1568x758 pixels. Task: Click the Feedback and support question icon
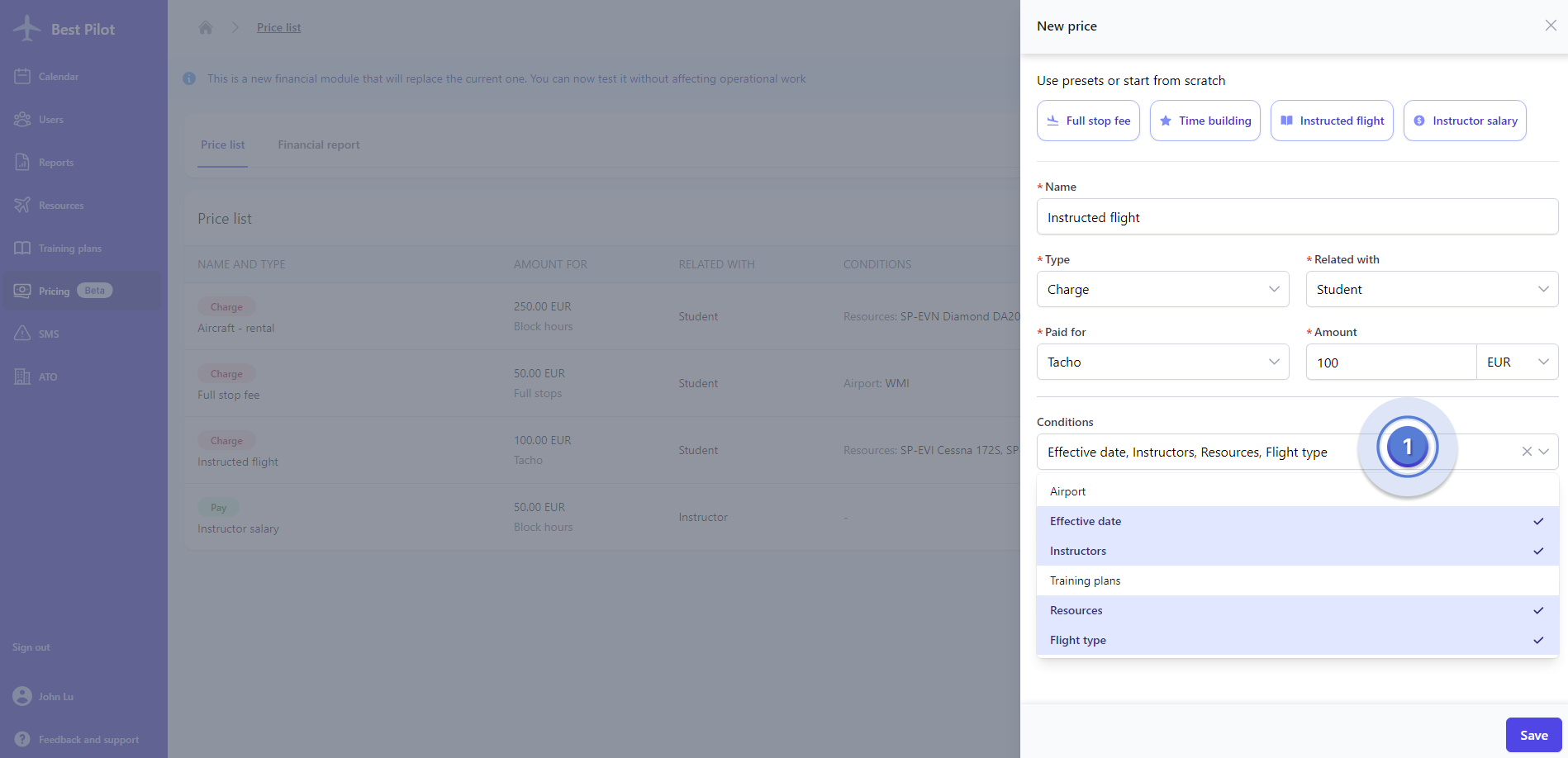click(22, 739)
